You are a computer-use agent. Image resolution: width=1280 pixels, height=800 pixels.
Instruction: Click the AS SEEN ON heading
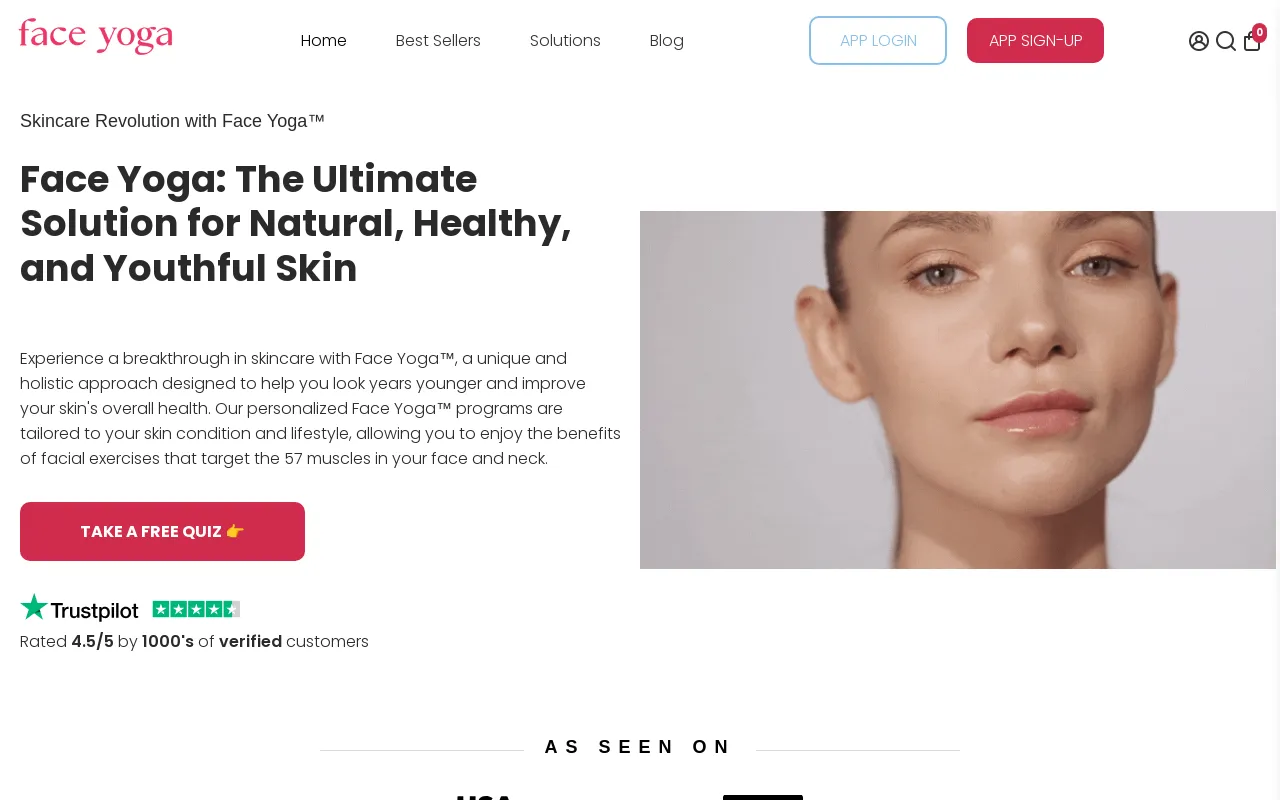pyautogui.click(x=639, y=747)
